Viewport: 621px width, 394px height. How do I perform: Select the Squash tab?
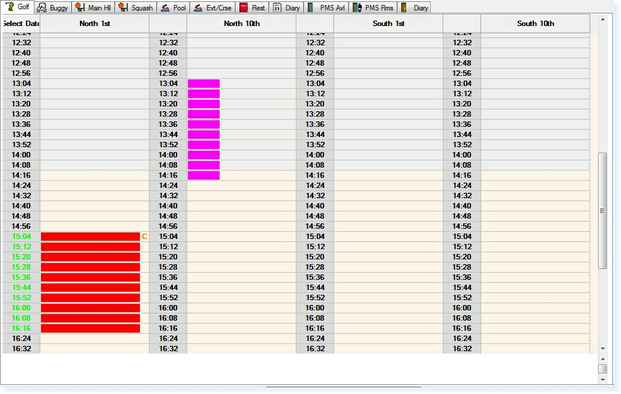pos(136,8)
